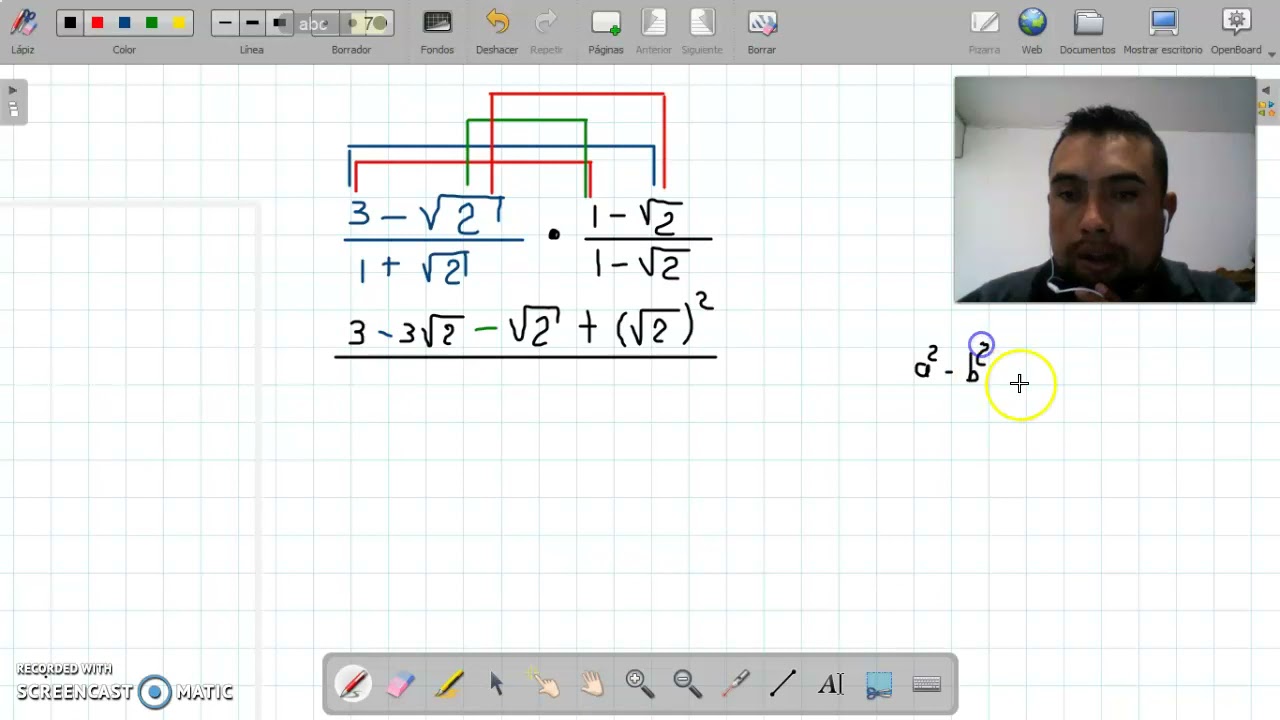Image resolution: width=1280 pixels, height=720 pixels.
Task: Choose the yellow pen color
Action: click(x=178, y=23)
